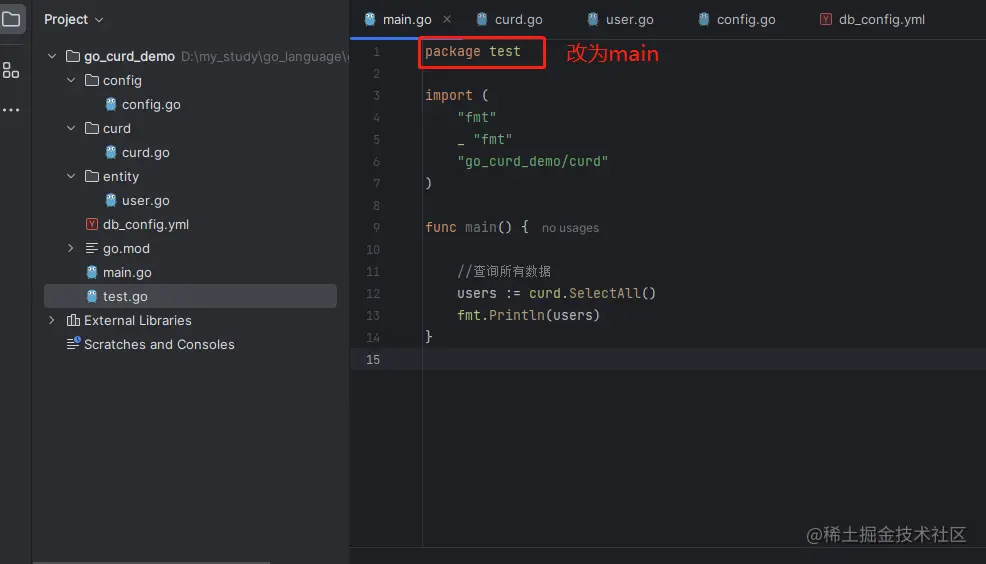The image size is (986, 564).
Task: Click line number 9 in gutter
Action: tap(376, 228)
